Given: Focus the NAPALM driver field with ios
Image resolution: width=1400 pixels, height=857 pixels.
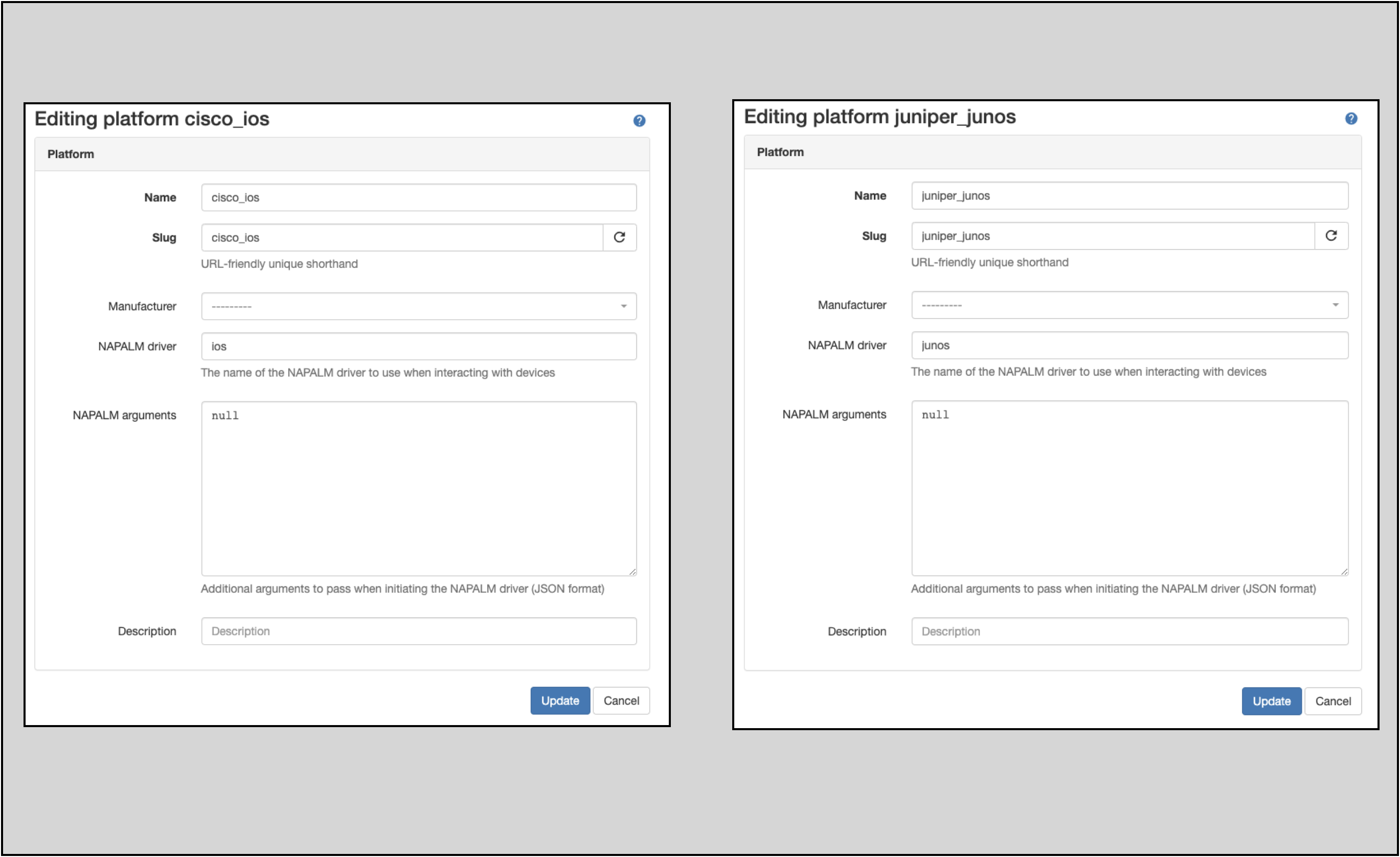Looking at the screenshot, I should click(419, 346).
